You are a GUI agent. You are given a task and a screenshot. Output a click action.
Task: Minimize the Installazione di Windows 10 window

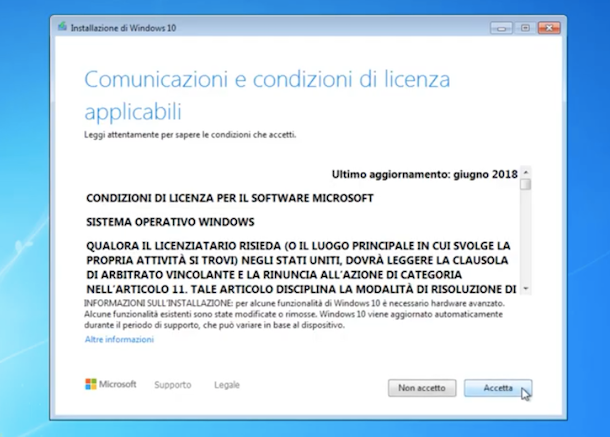(x=501, y=28)
